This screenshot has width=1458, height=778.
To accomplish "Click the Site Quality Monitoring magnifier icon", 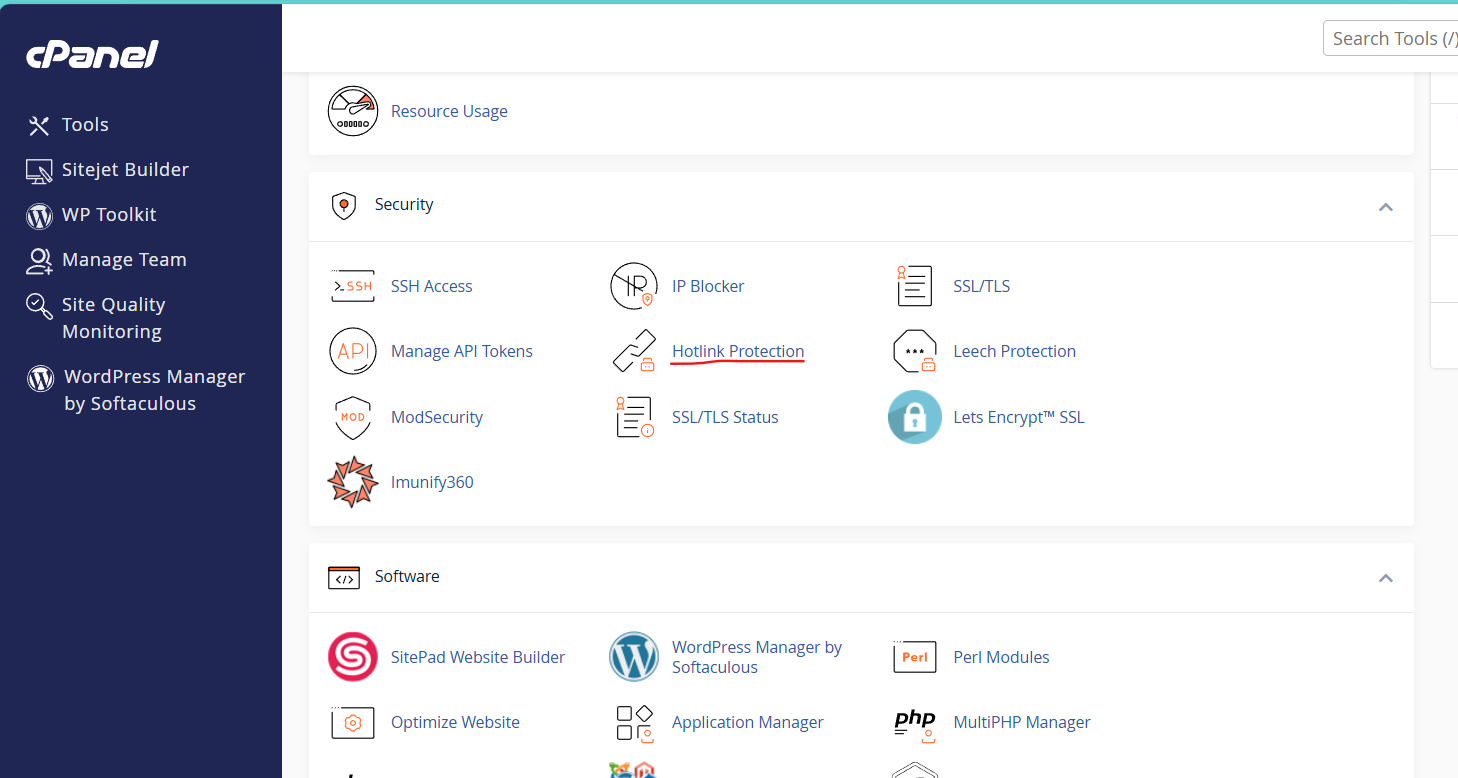I will click(39, 306).
